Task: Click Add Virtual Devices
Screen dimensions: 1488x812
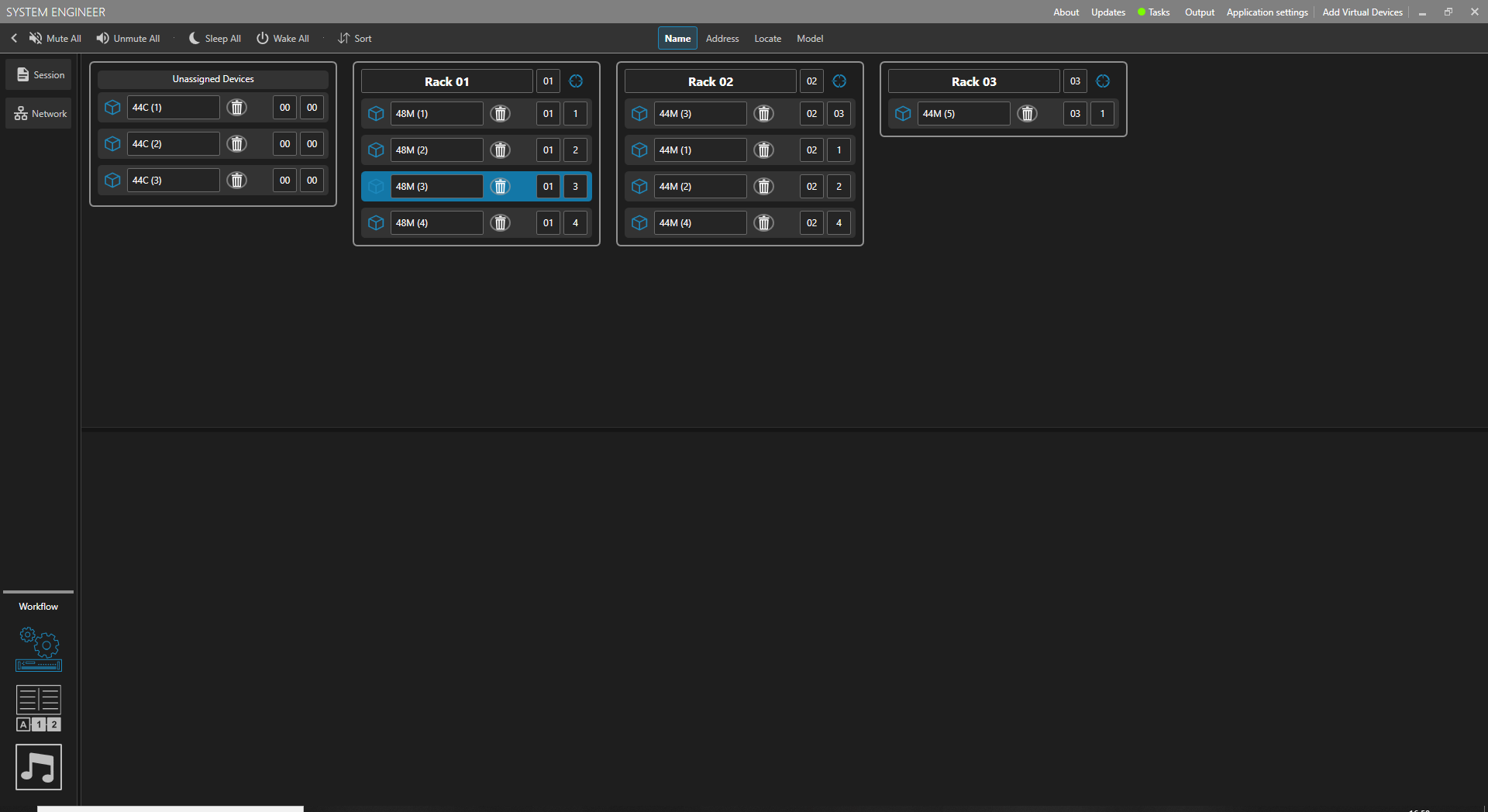Action: tap(1362, 12)
